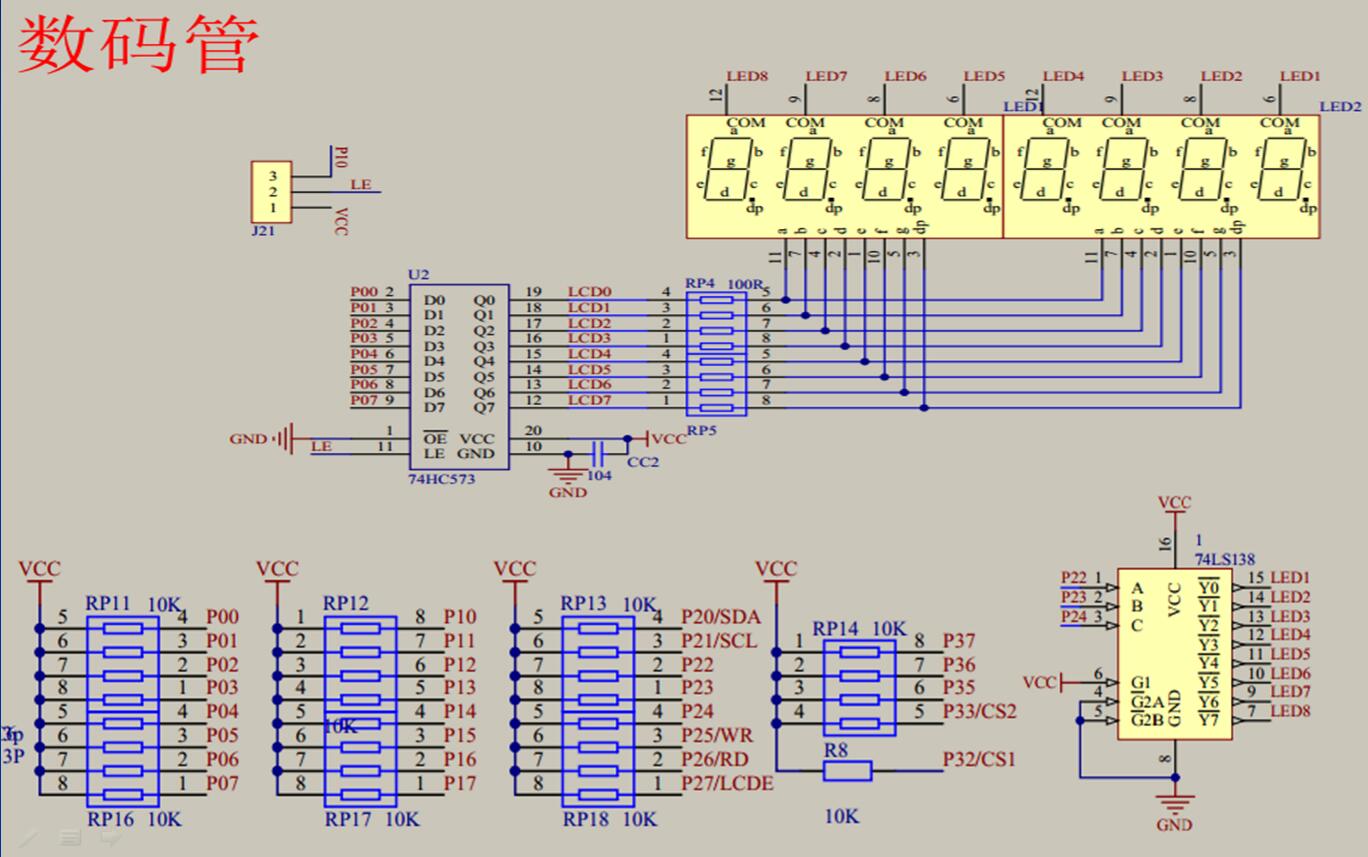Click the 104 capacitor value

(599, 476)
